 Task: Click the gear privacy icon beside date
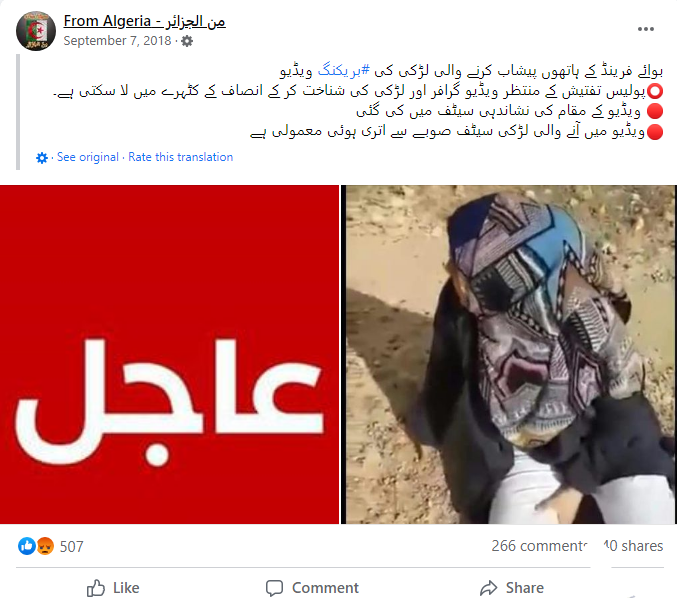[x=187, y=41]
